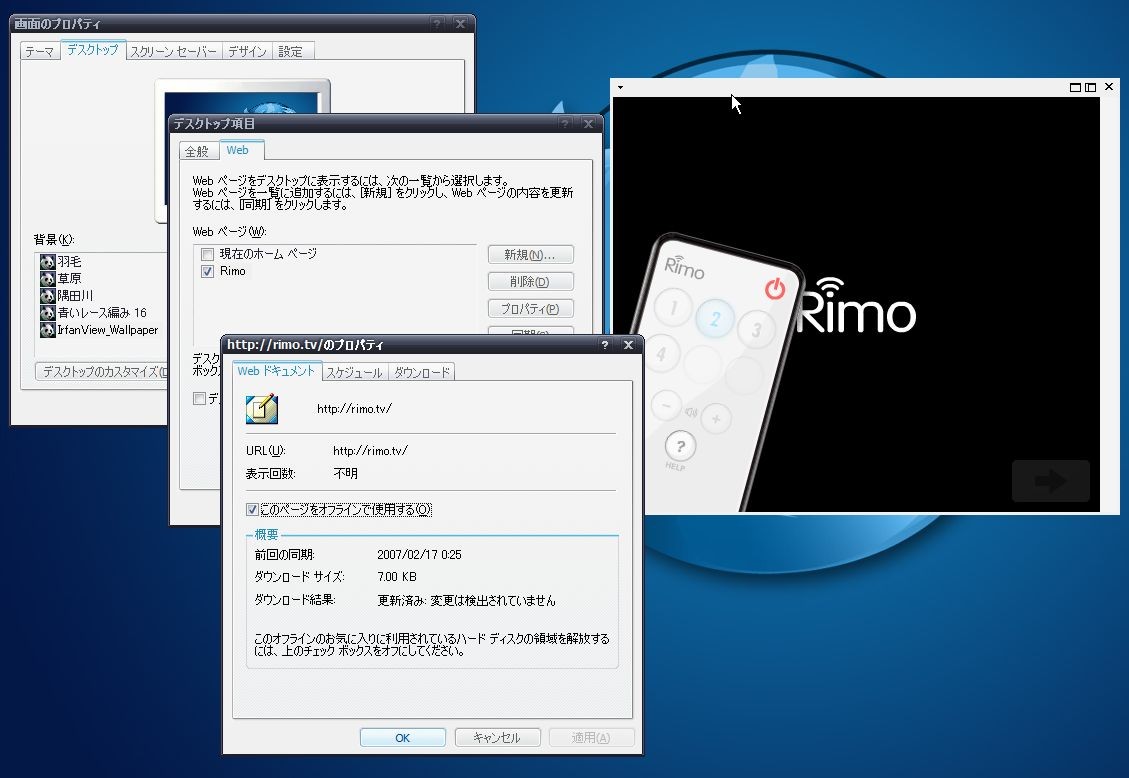Select the デスクトップ tab in 画面のプロパティ
This screenshot has width=1129, height=778.
[93, 50]
